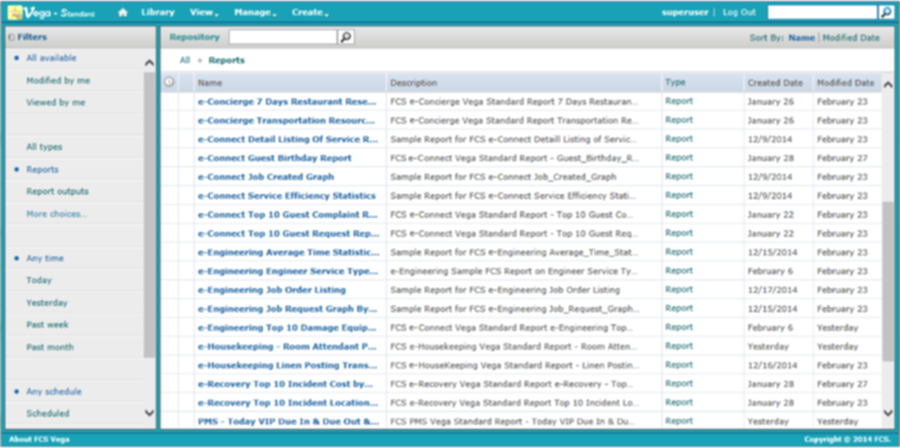Click the report list scrollbar thumb
The width and height of the screenshot is (900, 448).
(887, 281)
